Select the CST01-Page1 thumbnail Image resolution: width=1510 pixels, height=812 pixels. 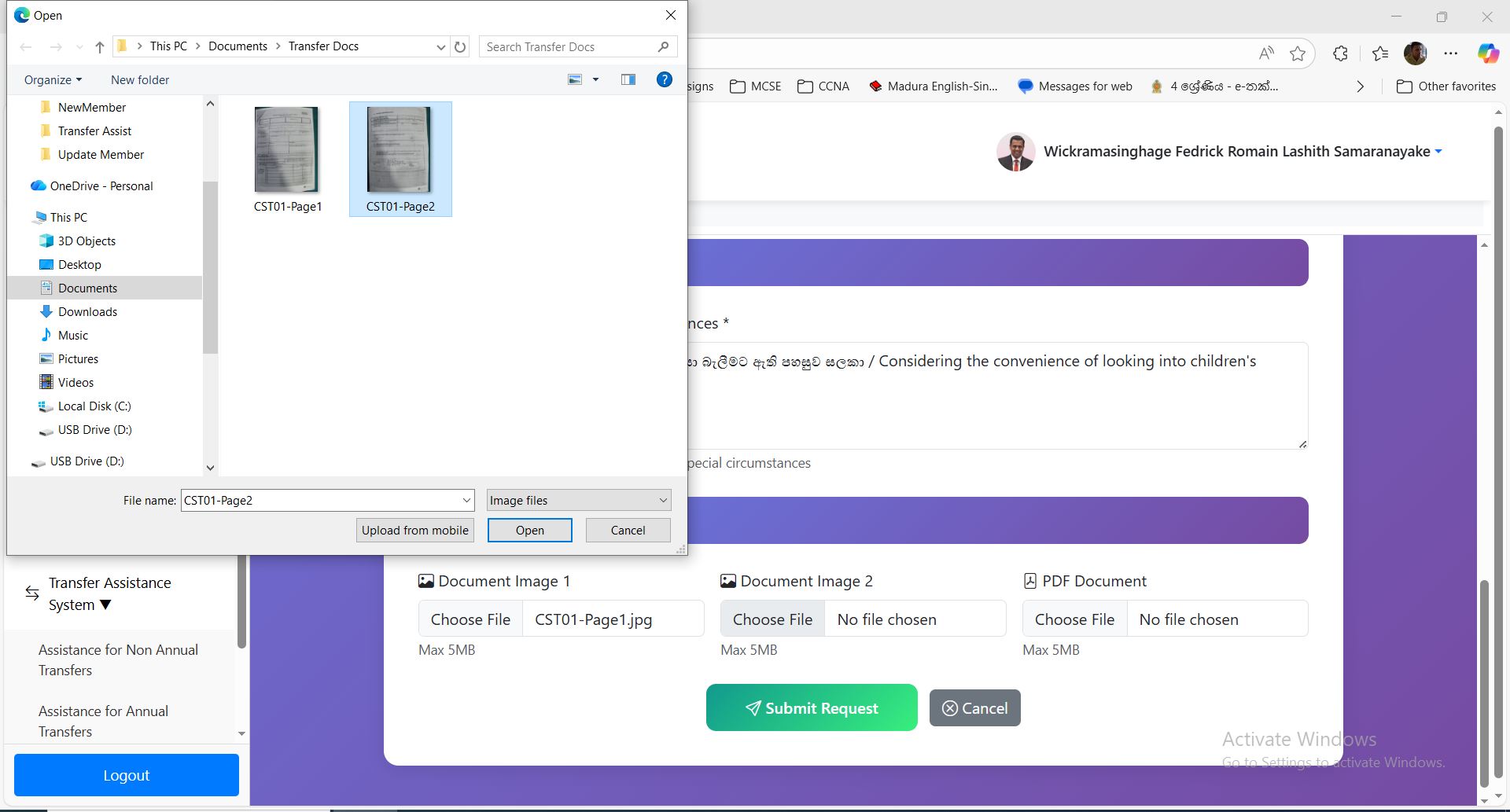click(287, 159)
